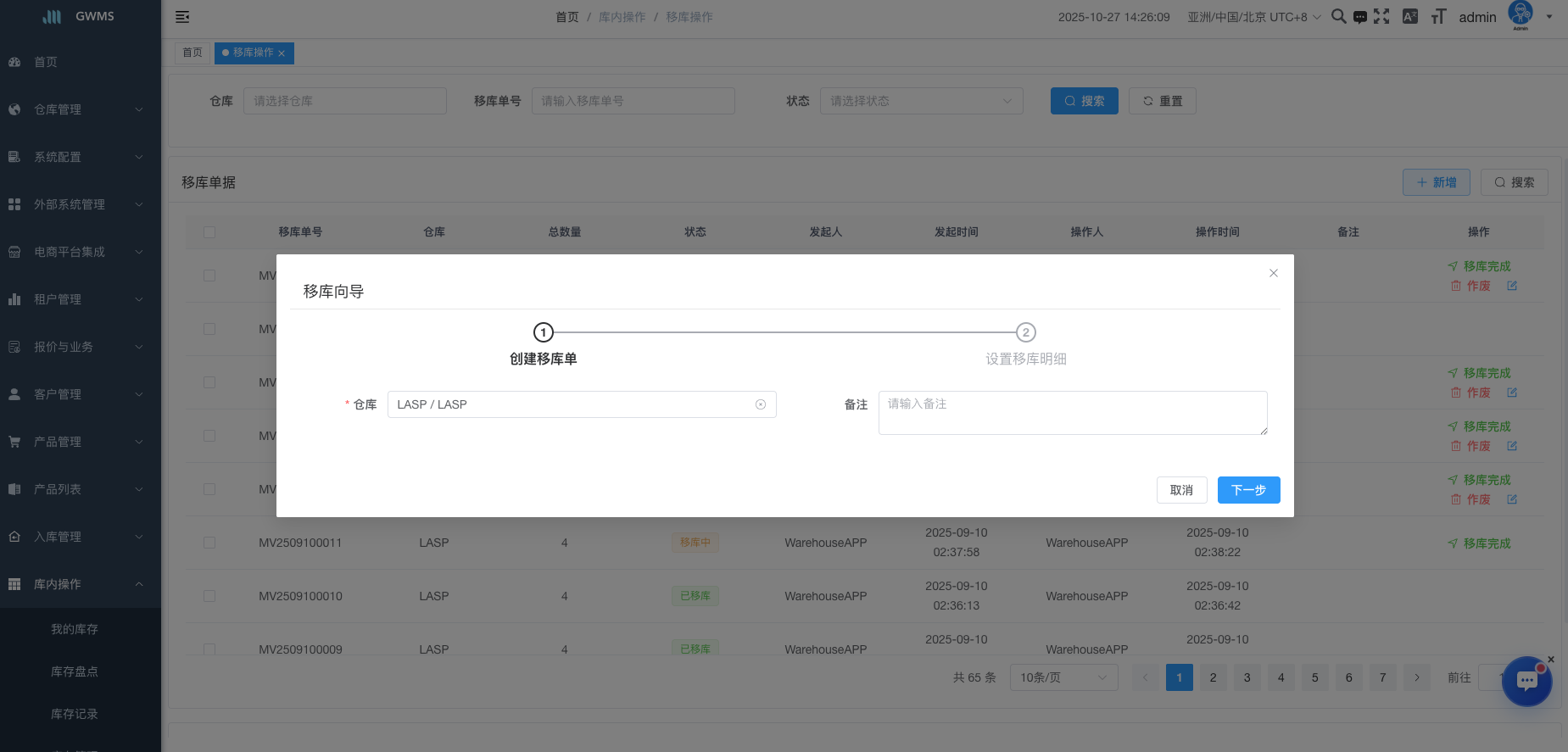Expand 客户管理 sidebar menu
The width and height of the screenshot is (1568, 752).
[81, 394]
